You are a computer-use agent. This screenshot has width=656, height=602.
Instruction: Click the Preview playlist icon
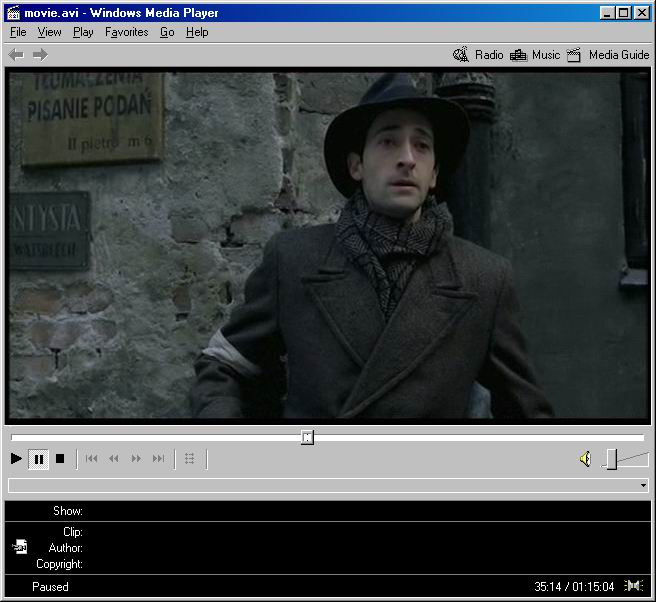[x=190, y=459]
